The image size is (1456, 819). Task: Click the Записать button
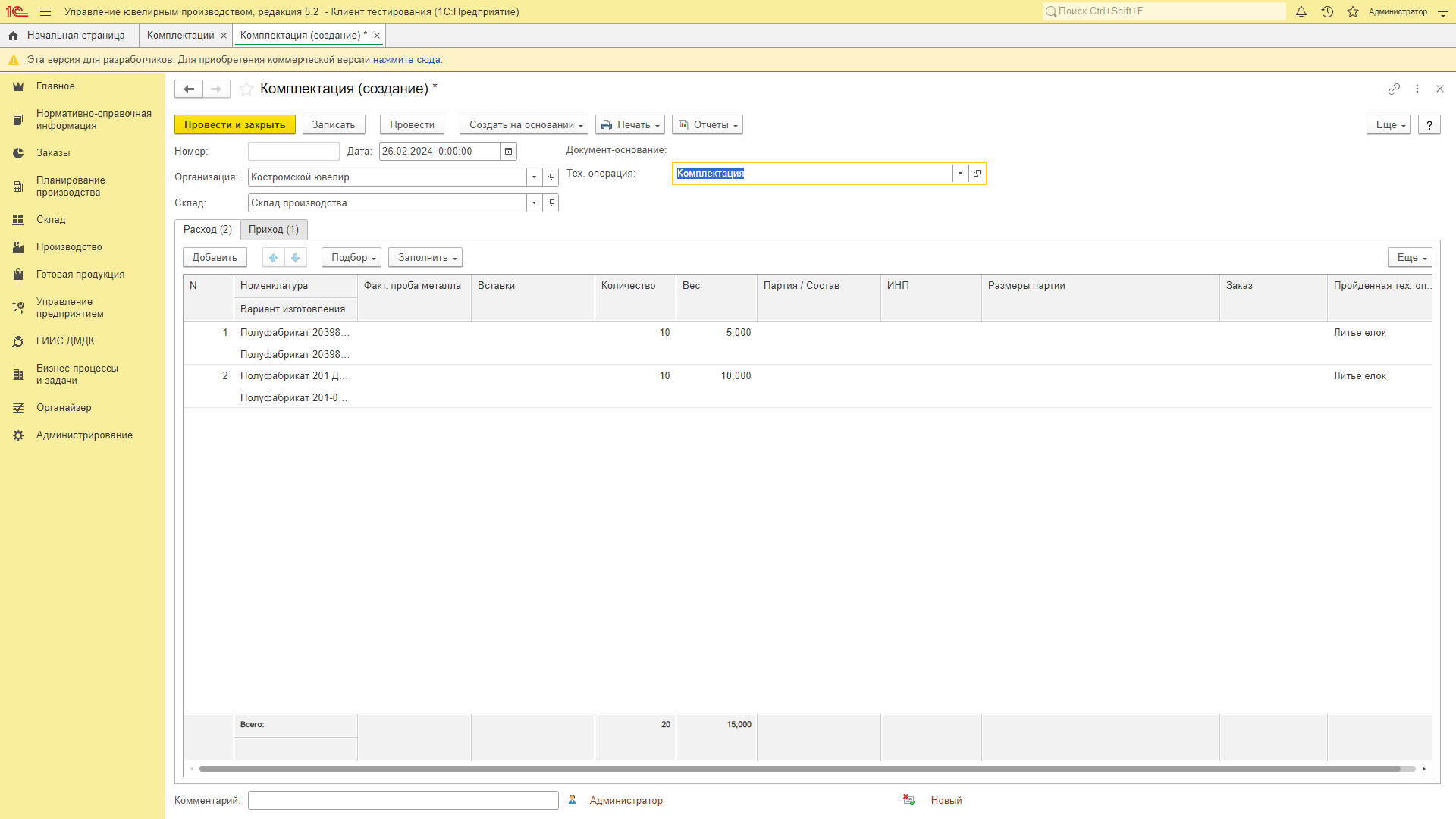pyautogui.click(x=334, y=125)
